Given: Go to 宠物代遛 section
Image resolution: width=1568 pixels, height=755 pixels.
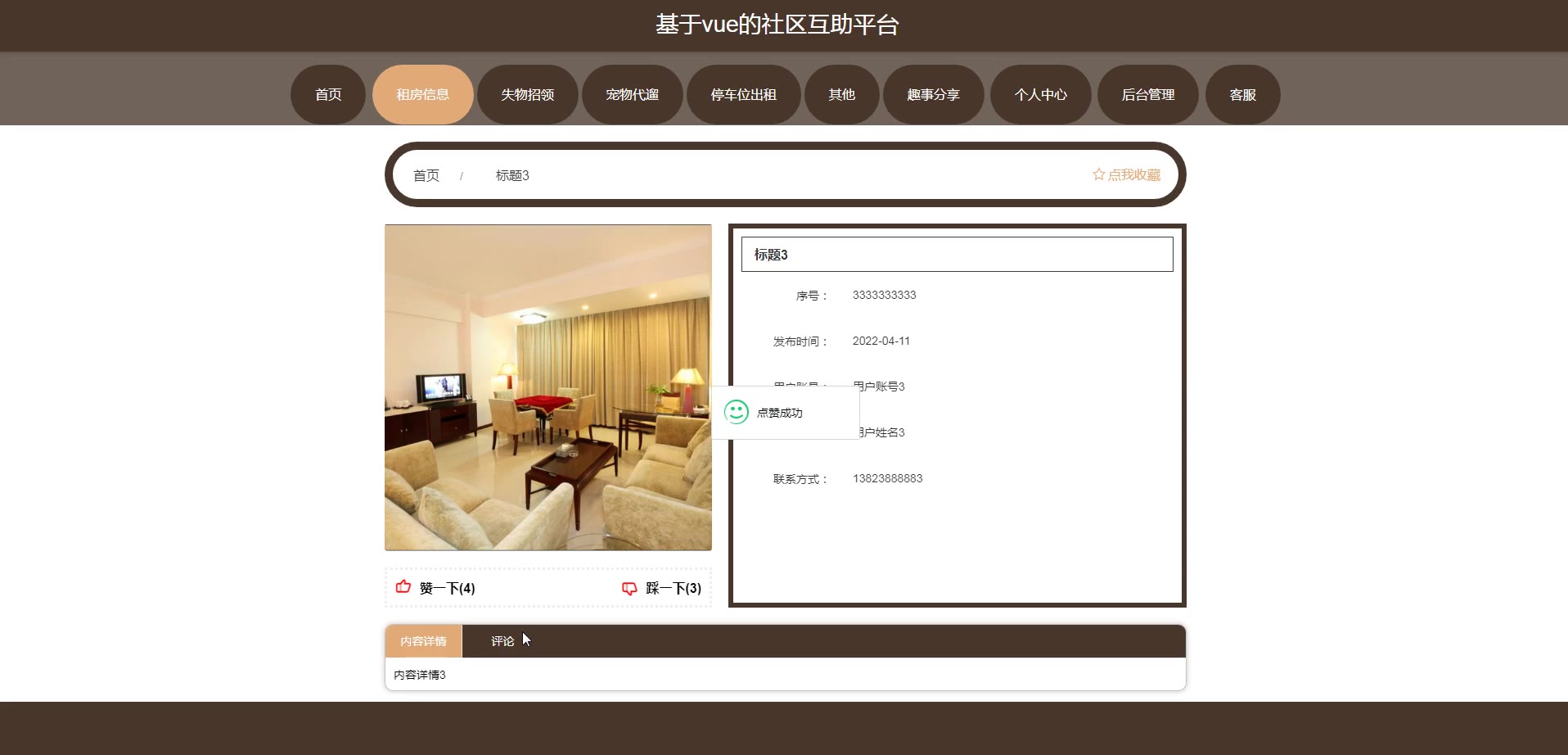Looking at the screenshot, I should [x=633, y=95].
